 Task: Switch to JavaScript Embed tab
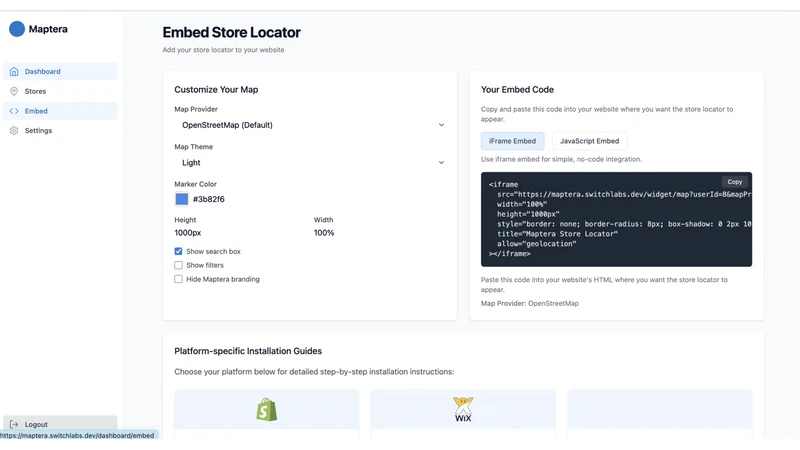[x=589, y=141]
